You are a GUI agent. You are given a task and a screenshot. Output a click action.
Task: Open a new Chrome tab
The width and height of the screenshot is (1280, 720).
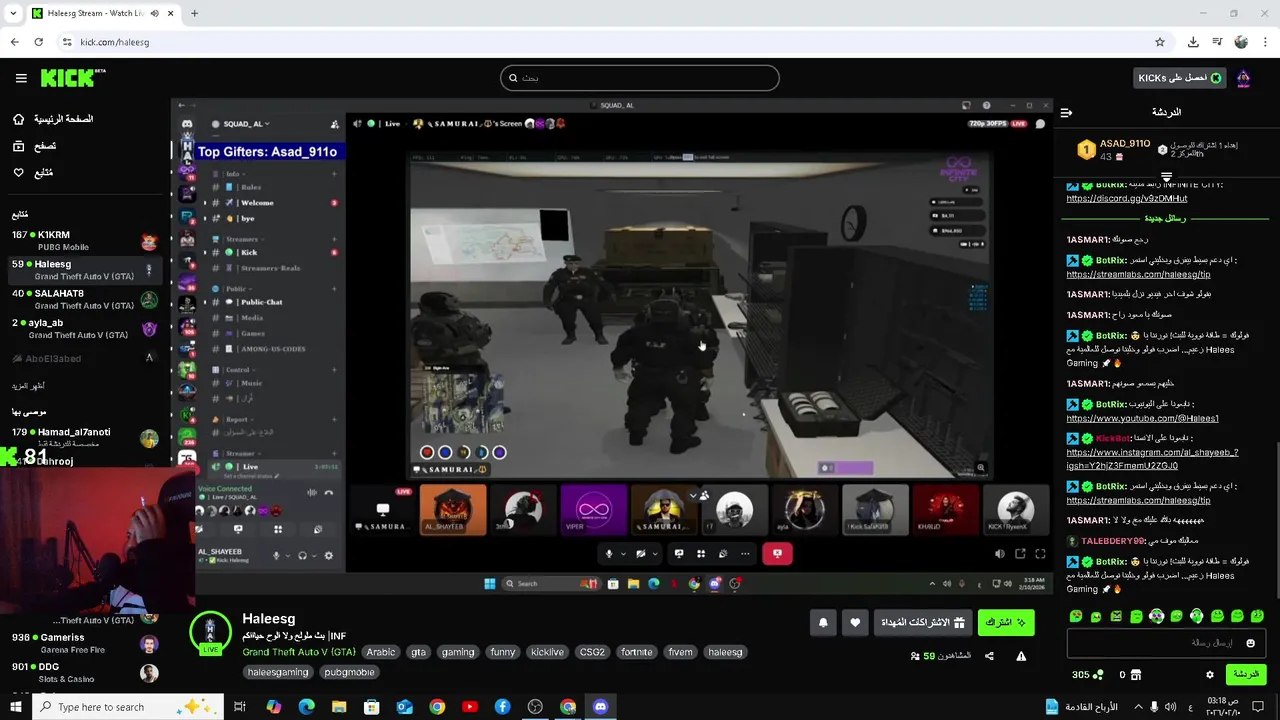pyautogui.click(x=194, y=14)
